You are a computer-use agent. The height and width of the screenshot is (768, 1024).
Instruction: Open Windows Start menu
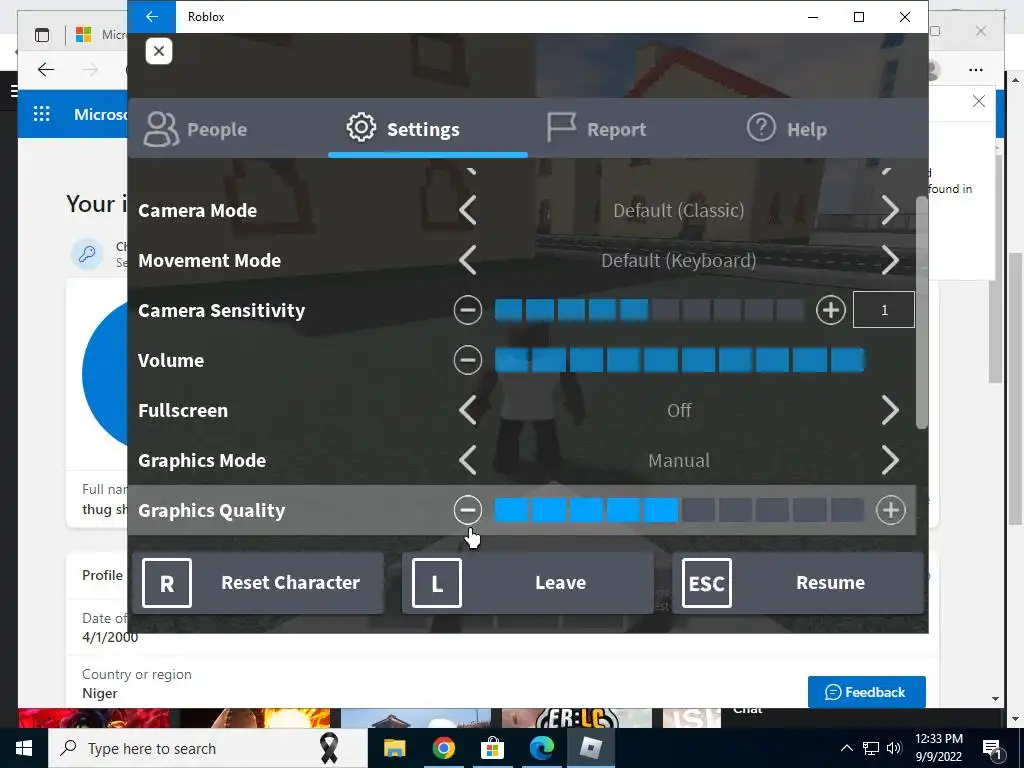point(24,748)
